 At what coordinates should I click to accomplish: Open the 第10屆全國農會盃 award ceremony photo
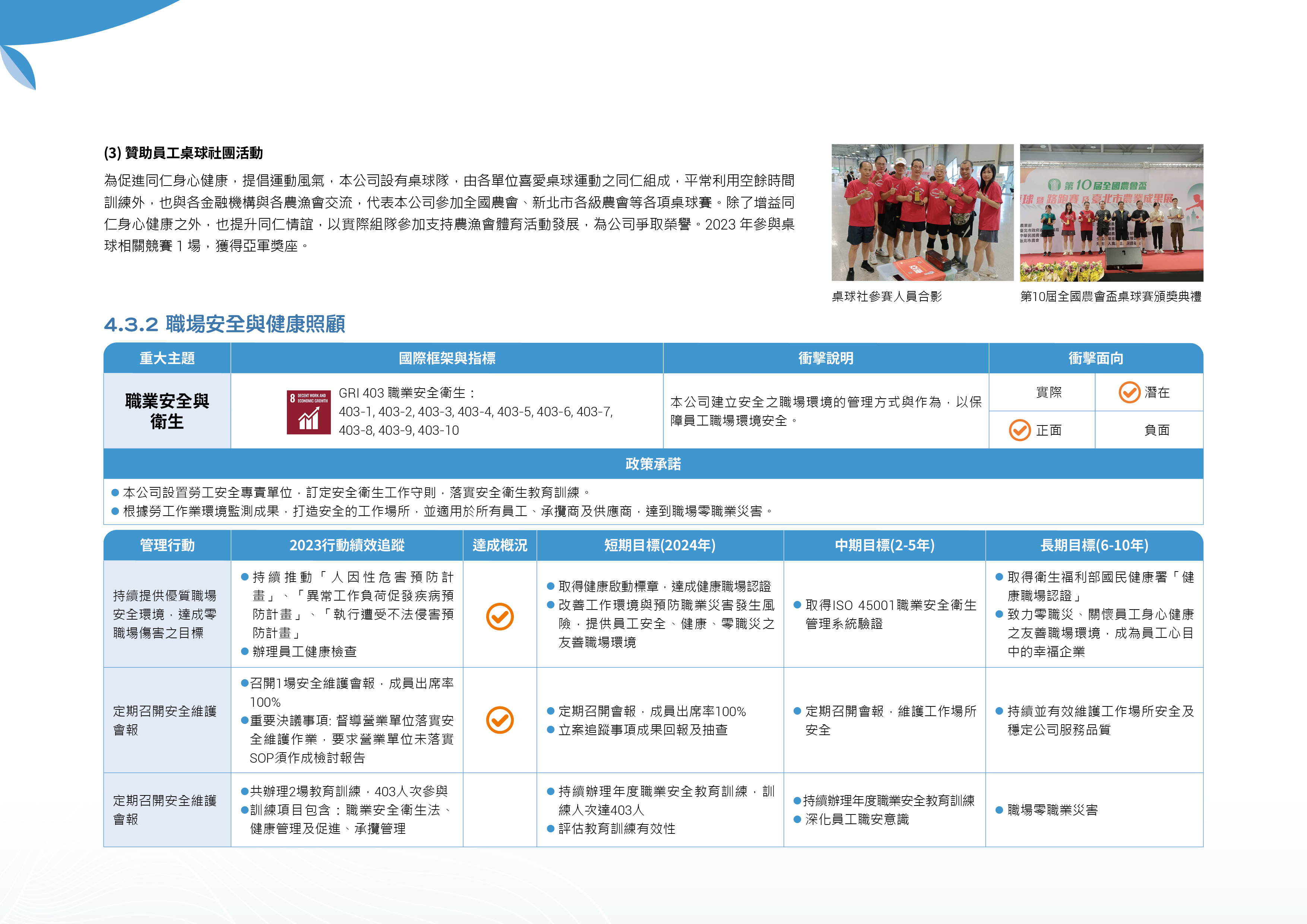pos(1111,212)
